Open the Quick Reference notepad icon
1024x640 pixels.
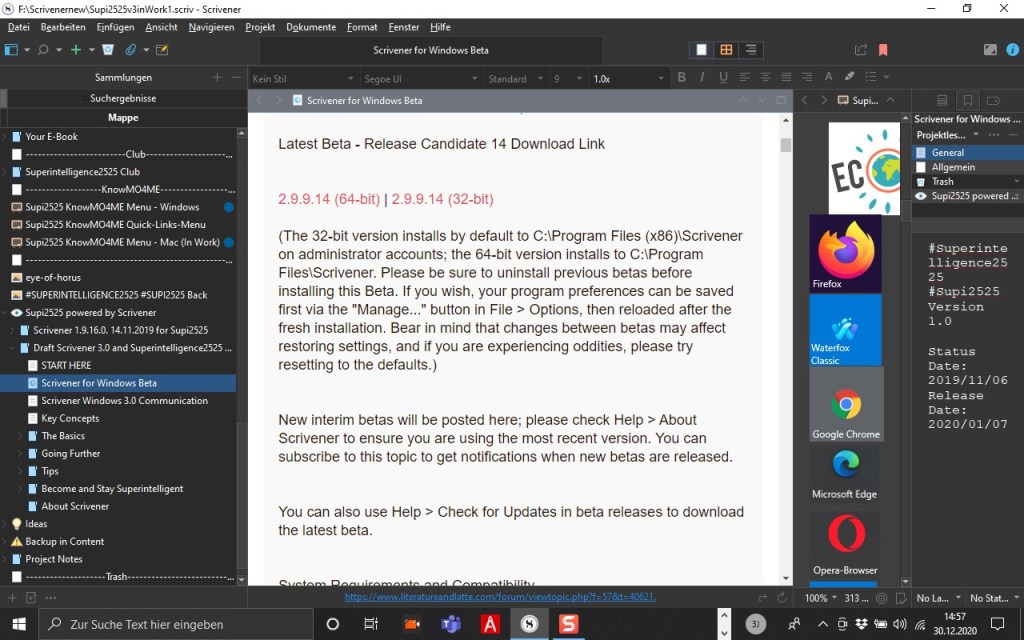[x=162, y=50]
